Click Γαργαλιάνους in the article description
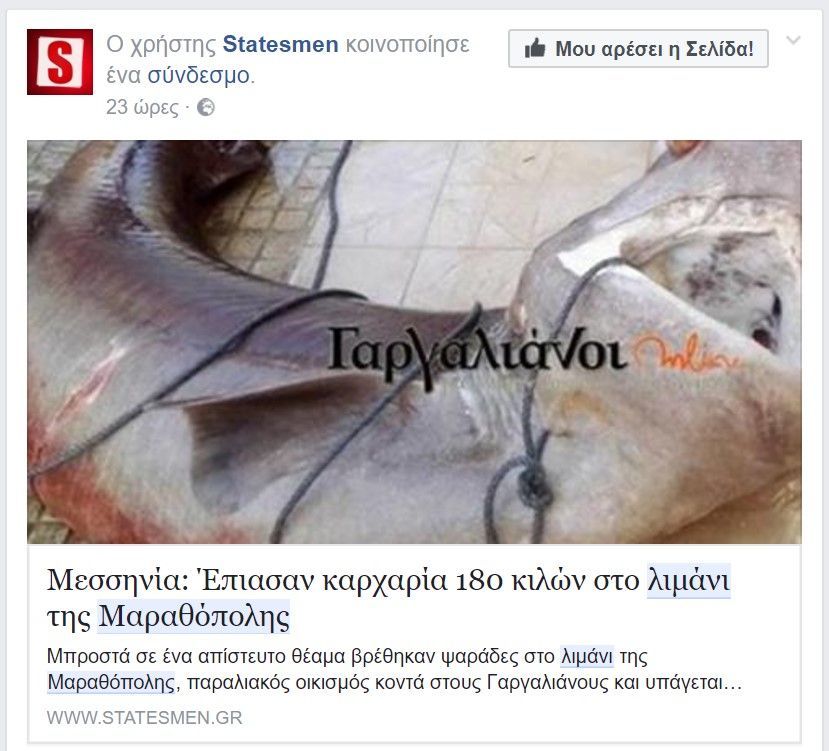 pos(547,683)
